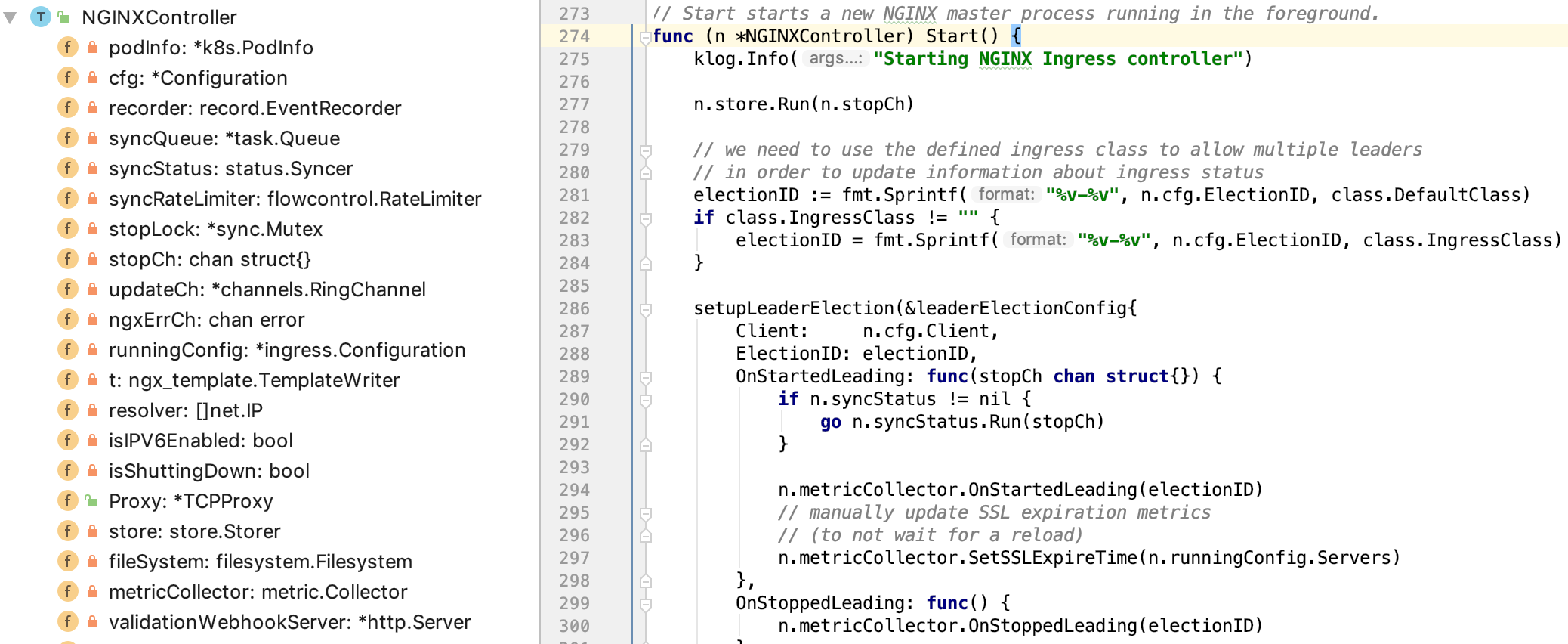Select cfg: *Configuration field
The image size is (1568, 644).
pyautogui.click(x=198, y=78)
